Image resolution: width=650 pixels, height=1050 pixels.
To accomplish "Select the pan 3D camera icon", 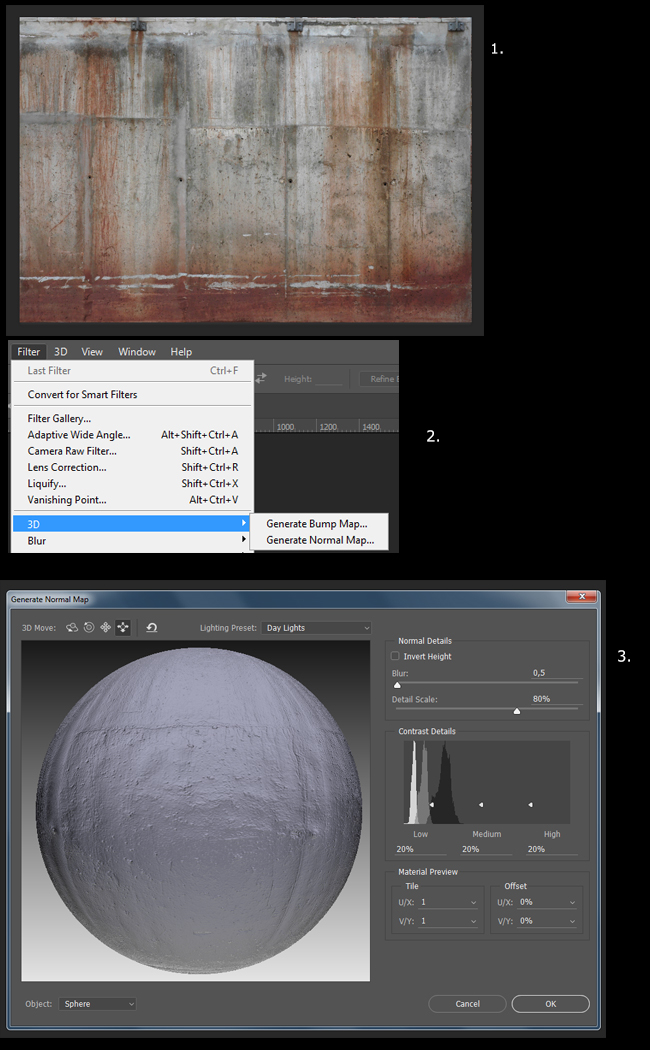I will [x=105, y=628].
